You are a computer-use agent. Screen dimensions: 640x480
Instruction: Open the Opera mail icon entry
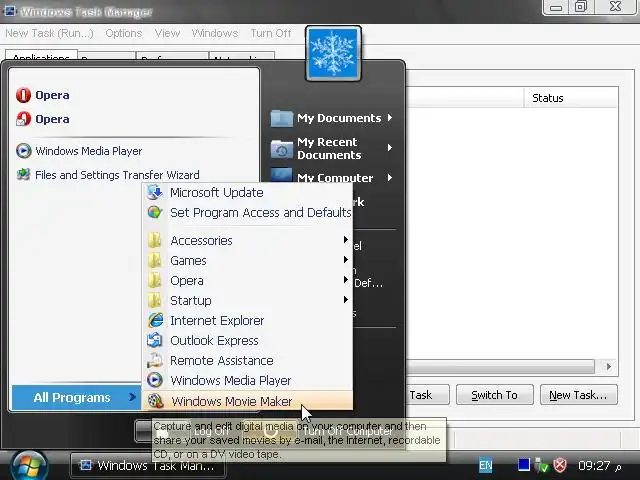[23, 119]
